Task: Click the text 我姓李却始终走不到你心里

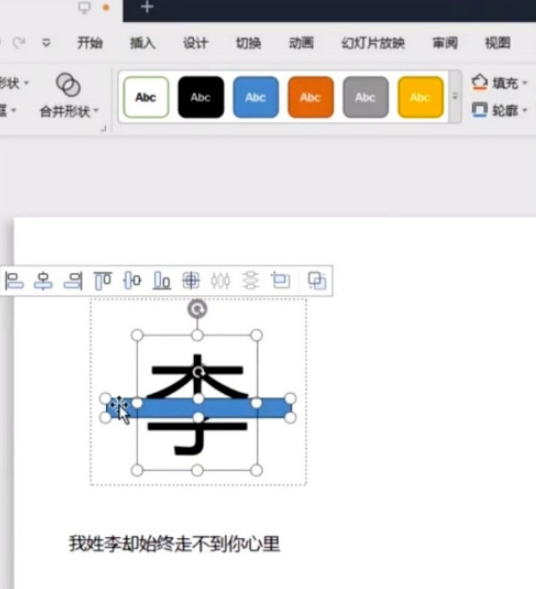Action: [174, 544]
